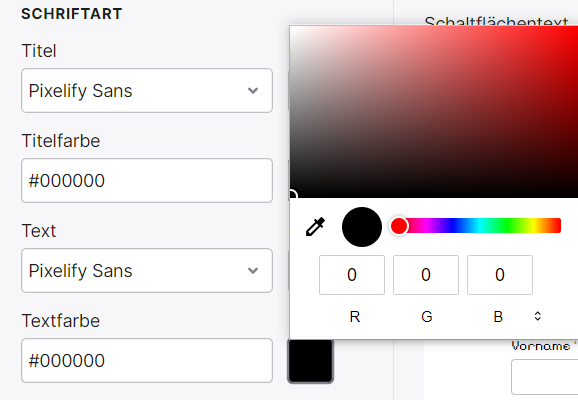578x400 pixels.
Task: Switch color format with the RGB arrows
Action: click(x=537, y=316)
